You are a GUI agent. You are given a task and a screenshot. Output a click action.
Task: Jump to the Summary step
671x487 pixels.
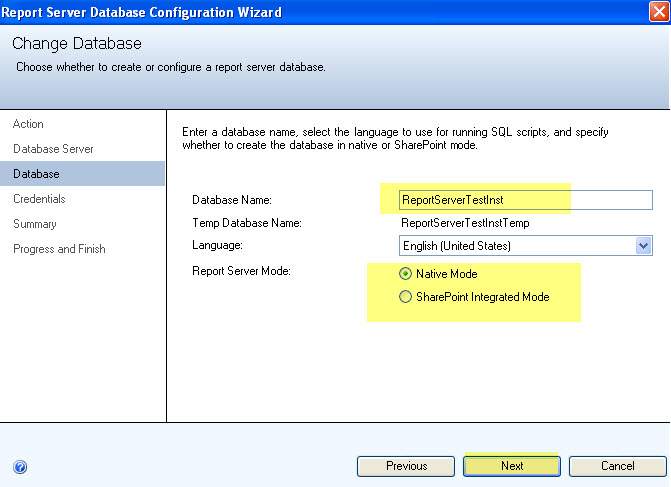(35, 224)
